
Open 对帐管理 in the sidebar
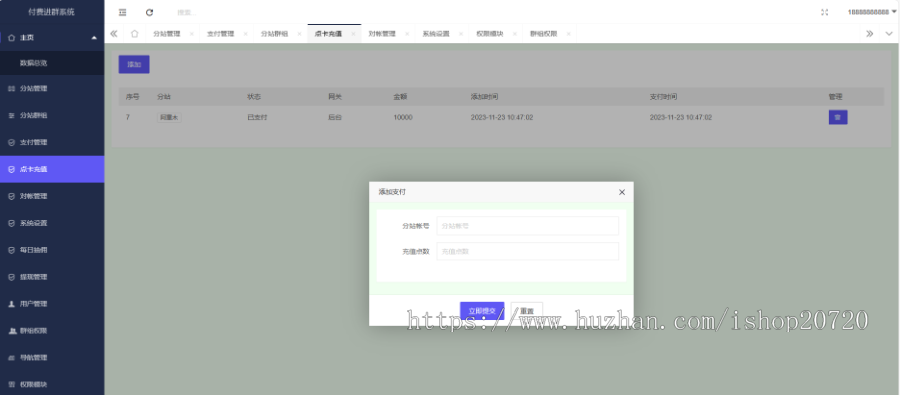click(52, 196)
